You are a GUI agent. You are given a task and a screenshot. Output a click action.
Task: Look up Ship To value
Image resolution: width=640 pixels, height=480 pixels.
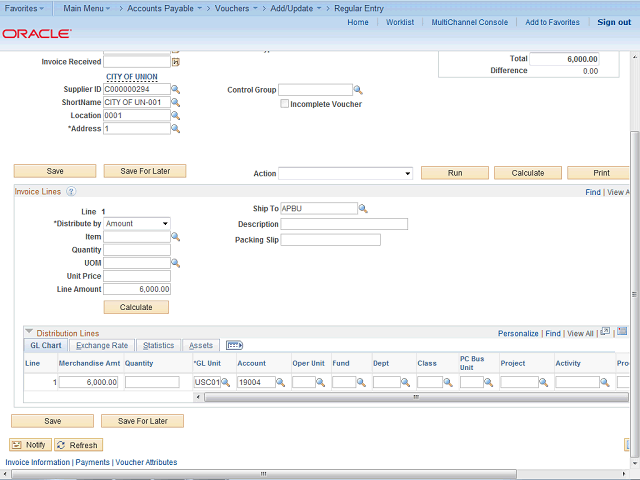click(363, 209)
